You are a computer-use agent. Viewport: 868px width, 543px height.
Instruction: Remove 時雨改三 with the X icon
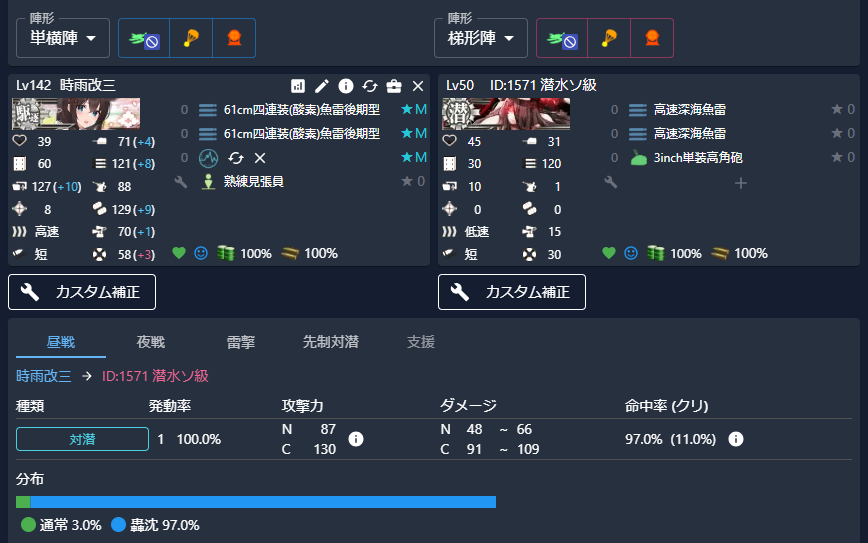(418, 86)
